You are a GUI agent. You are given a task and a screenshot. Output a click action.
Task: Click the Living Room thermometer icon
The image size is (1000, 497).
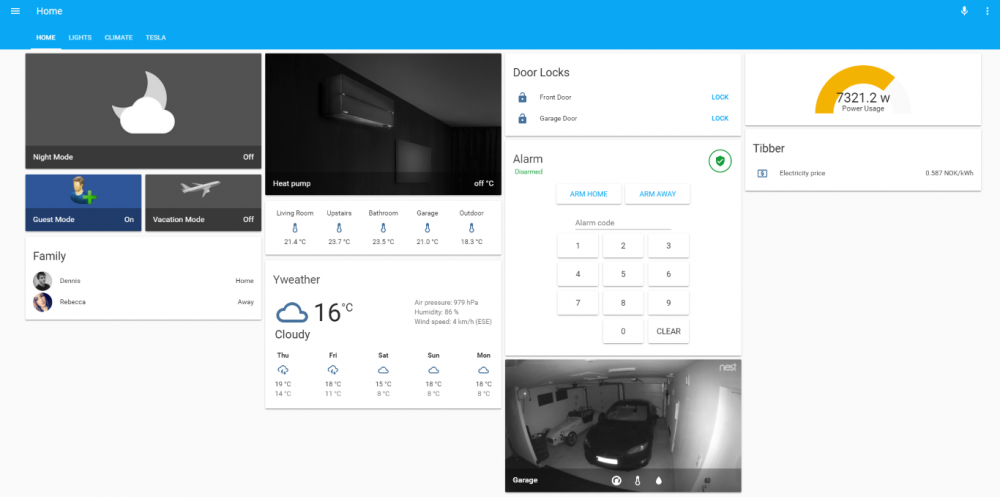(295, 228)
